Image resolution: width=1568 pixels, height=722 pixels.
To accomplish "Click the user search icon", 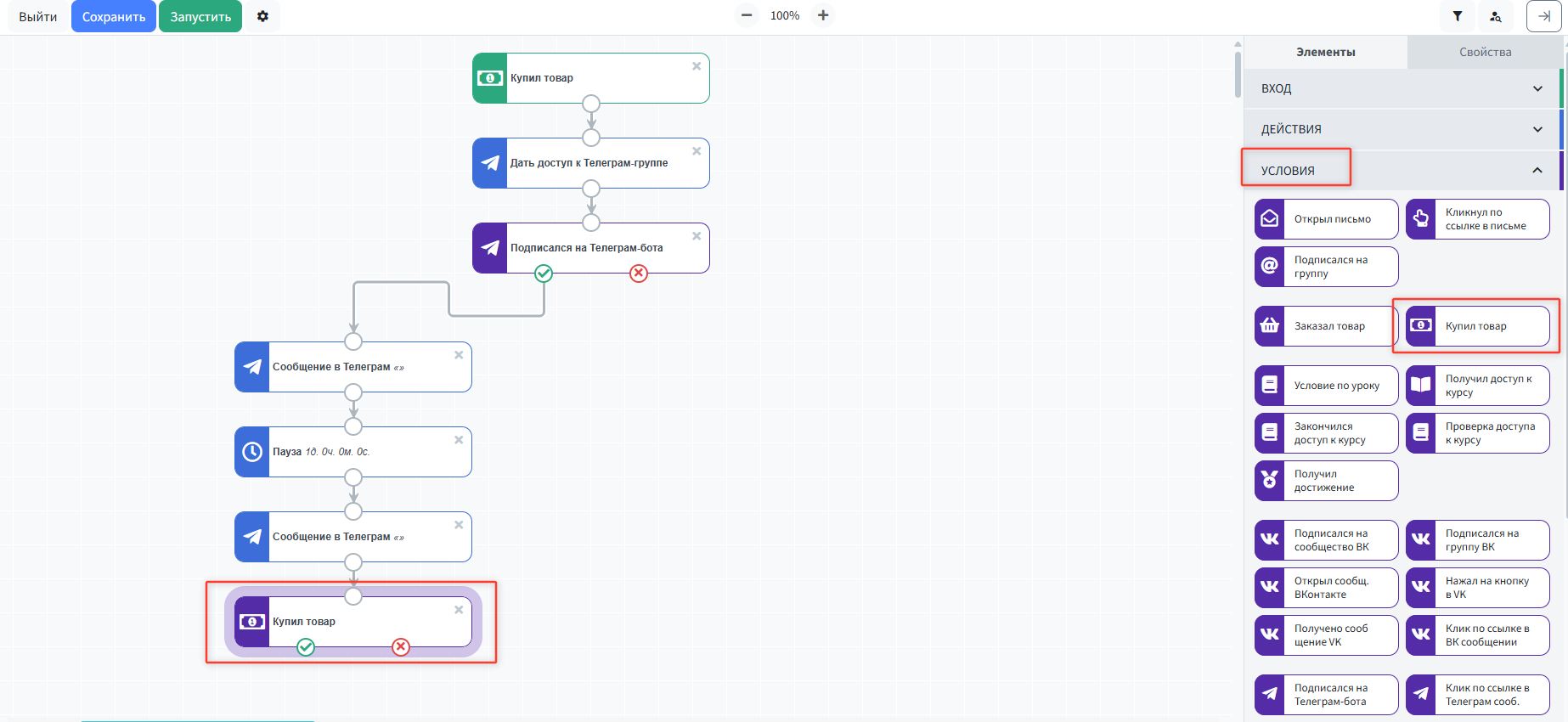I will pyautogui.click(x=1496, y=16).
